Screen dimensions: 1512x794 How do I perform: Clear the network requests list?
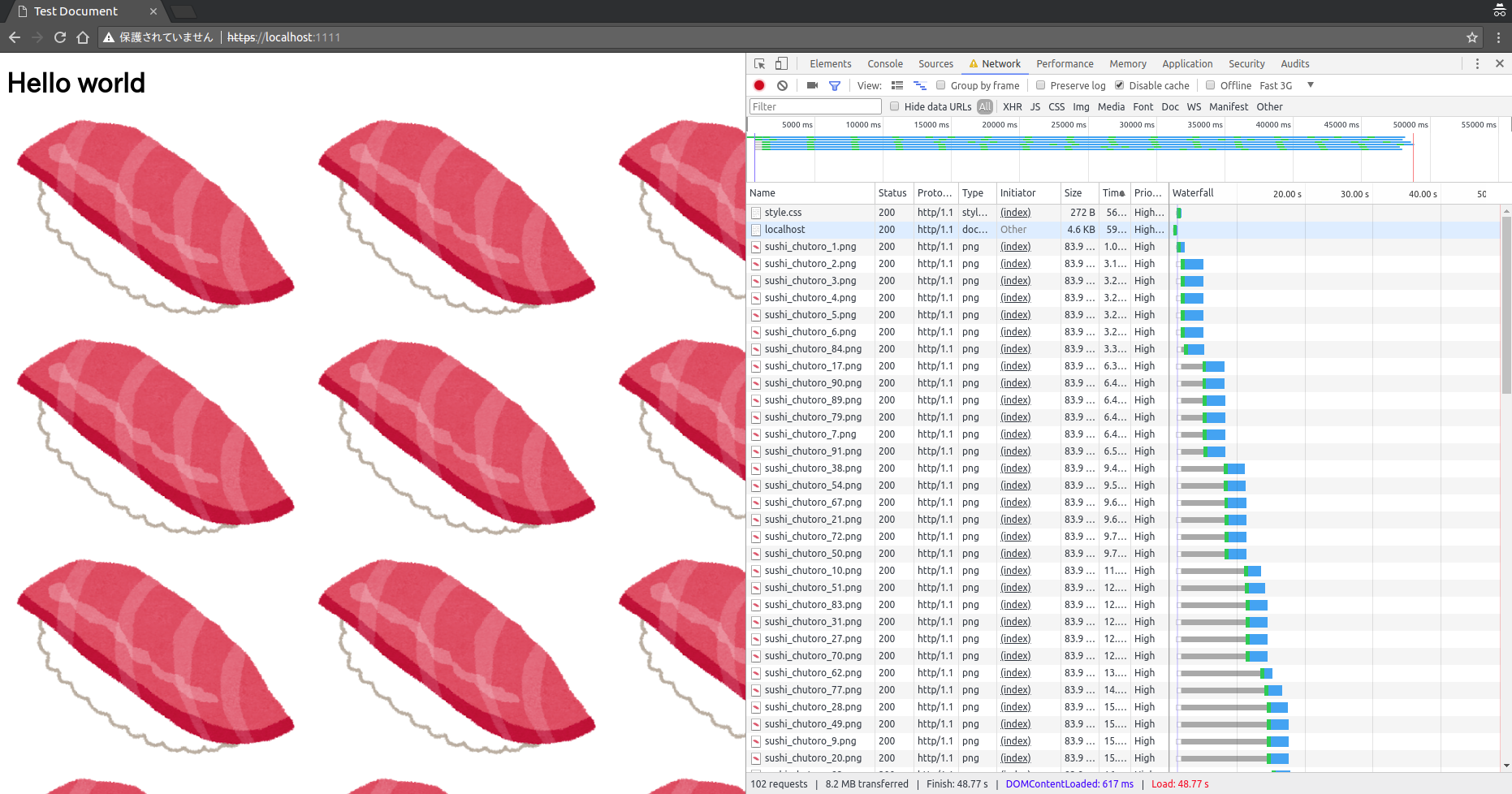(782, 85)
